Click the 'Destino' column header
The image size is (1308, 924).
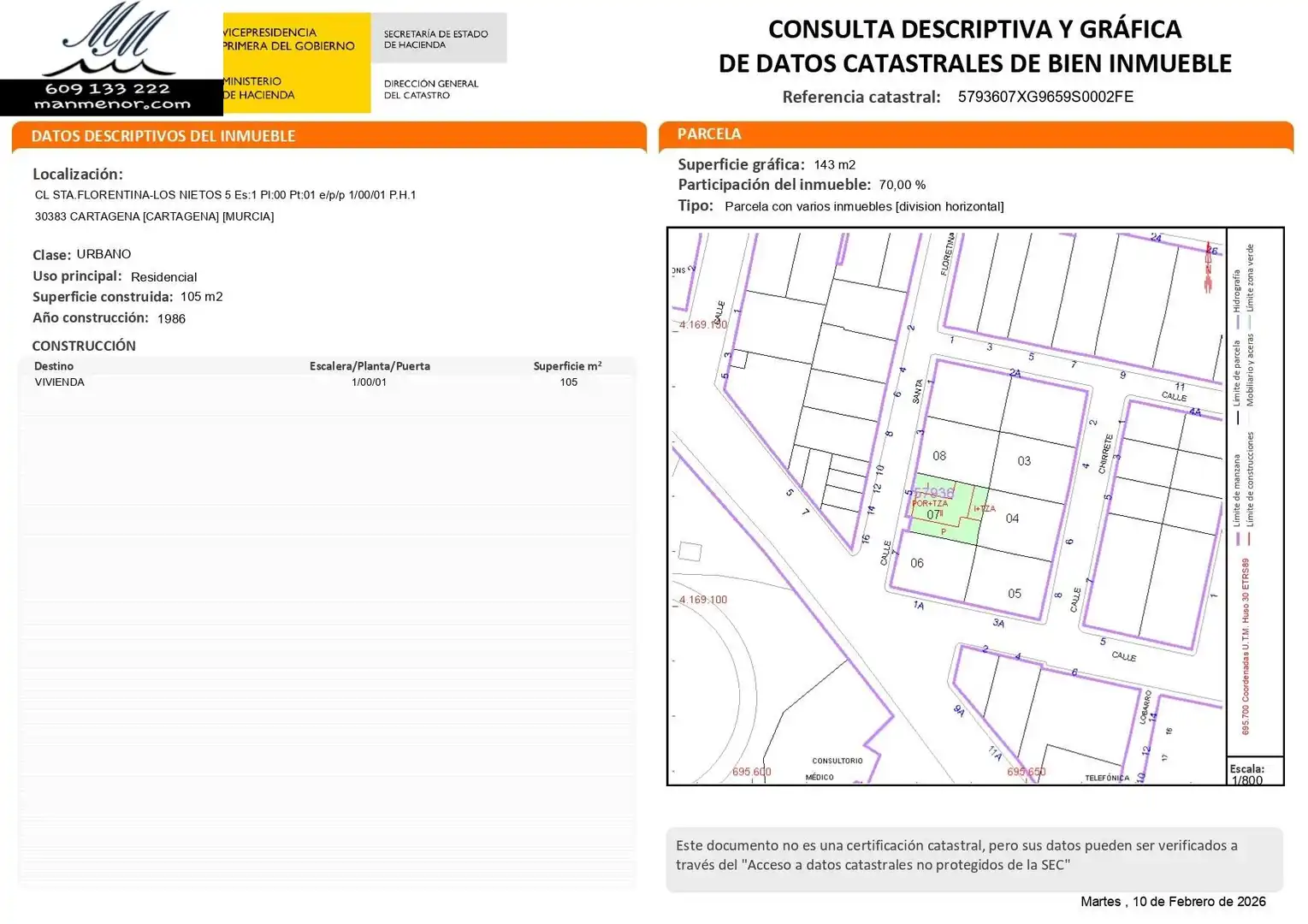tap(54, 366)
